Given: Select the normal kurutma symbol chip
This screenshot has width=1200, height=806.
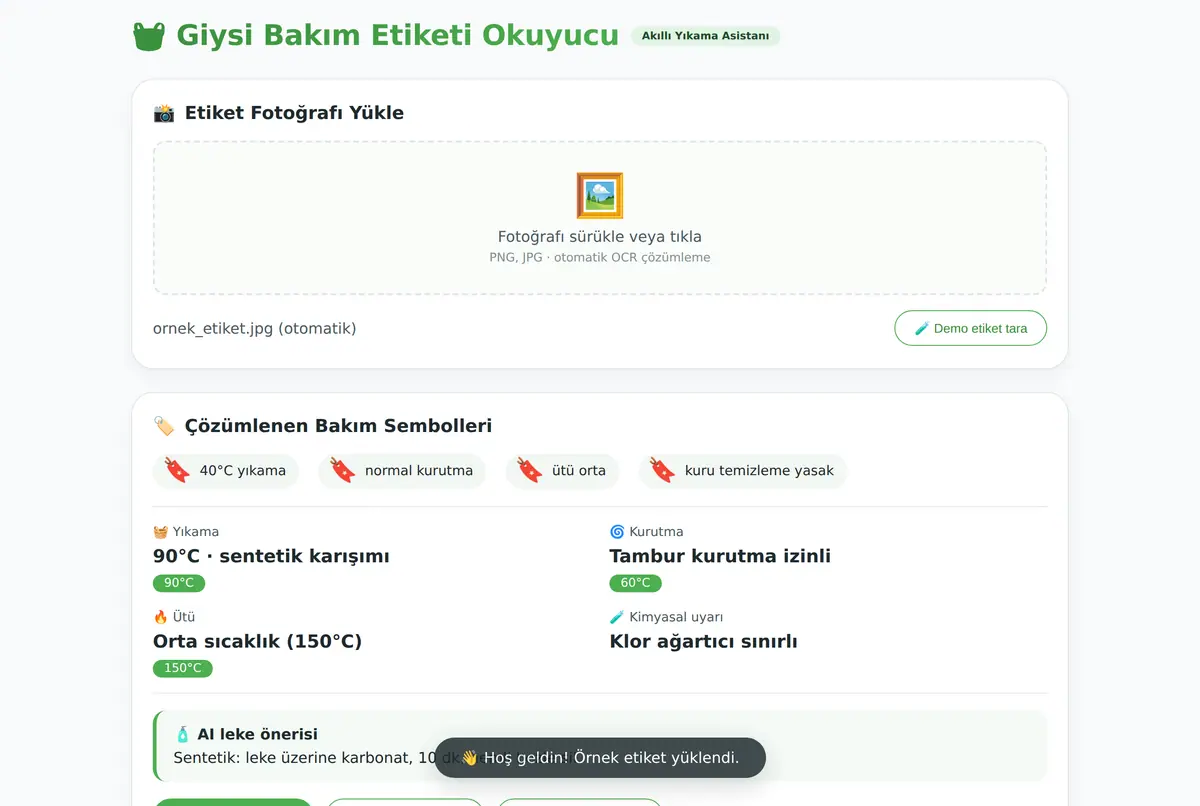Looking at the screenshot, I should pos(402,470).
